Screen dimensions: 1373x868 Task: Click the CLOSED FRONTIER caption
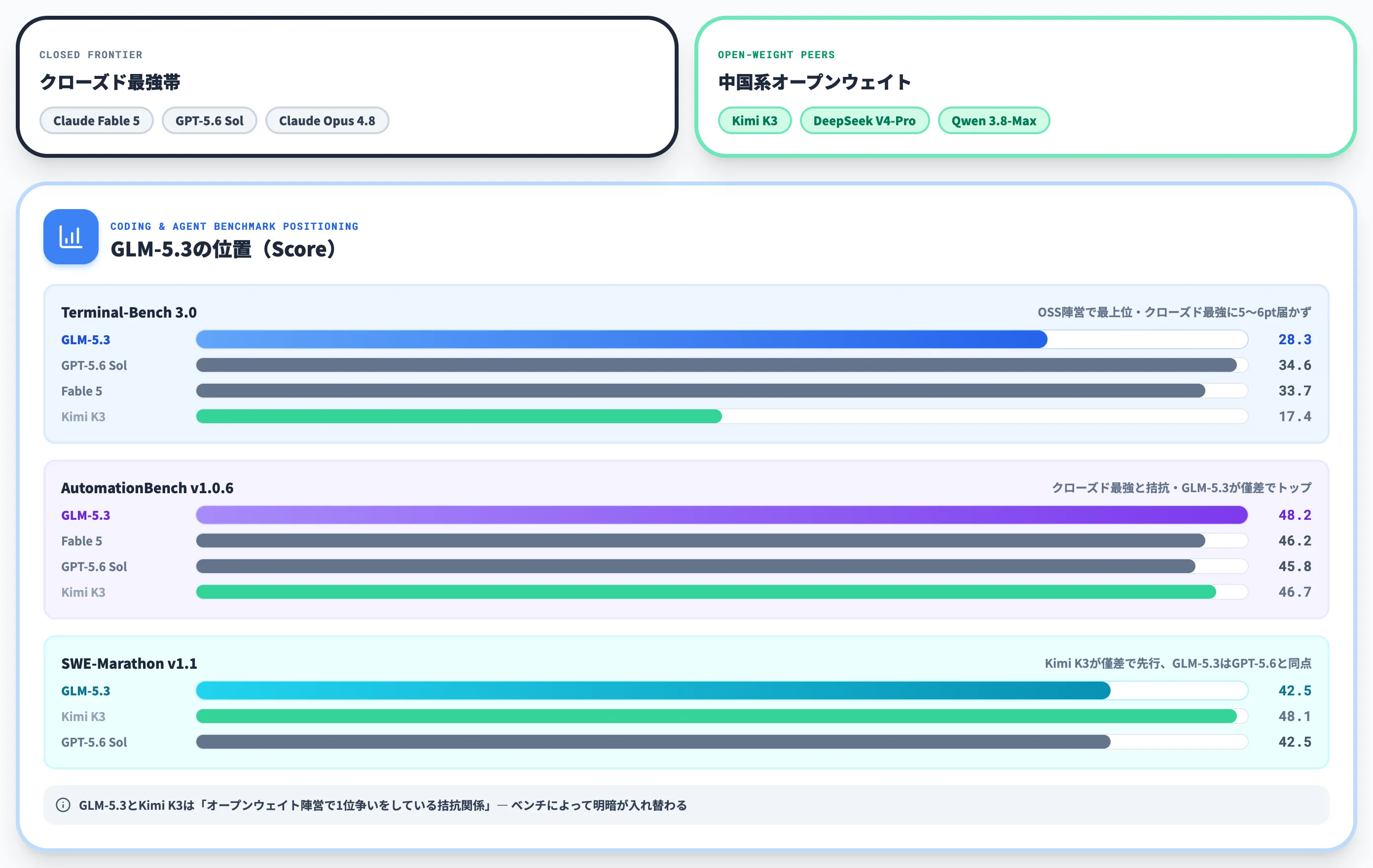91,55
